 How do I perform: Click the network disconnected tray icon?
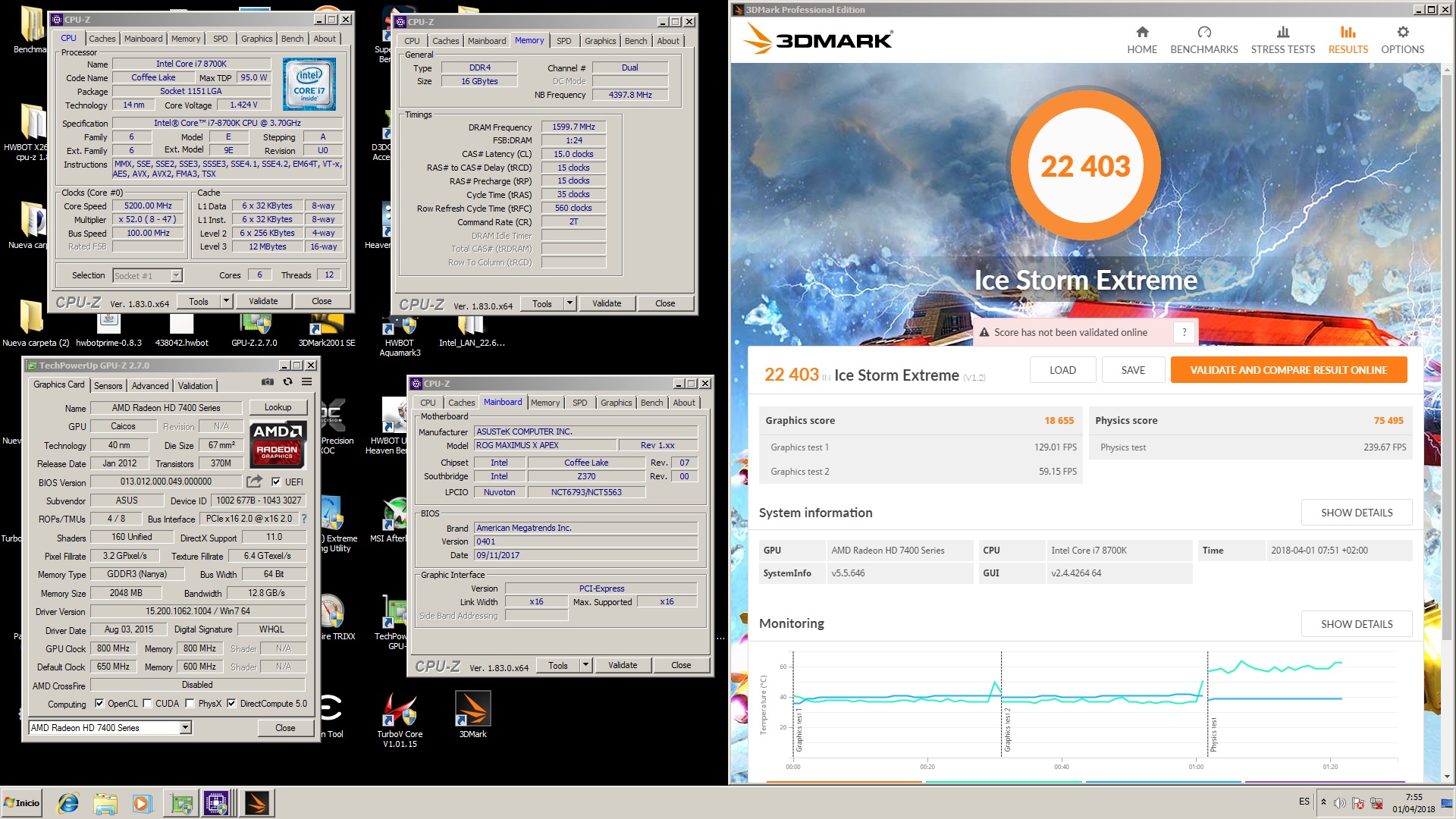(x=1376, y=803)
